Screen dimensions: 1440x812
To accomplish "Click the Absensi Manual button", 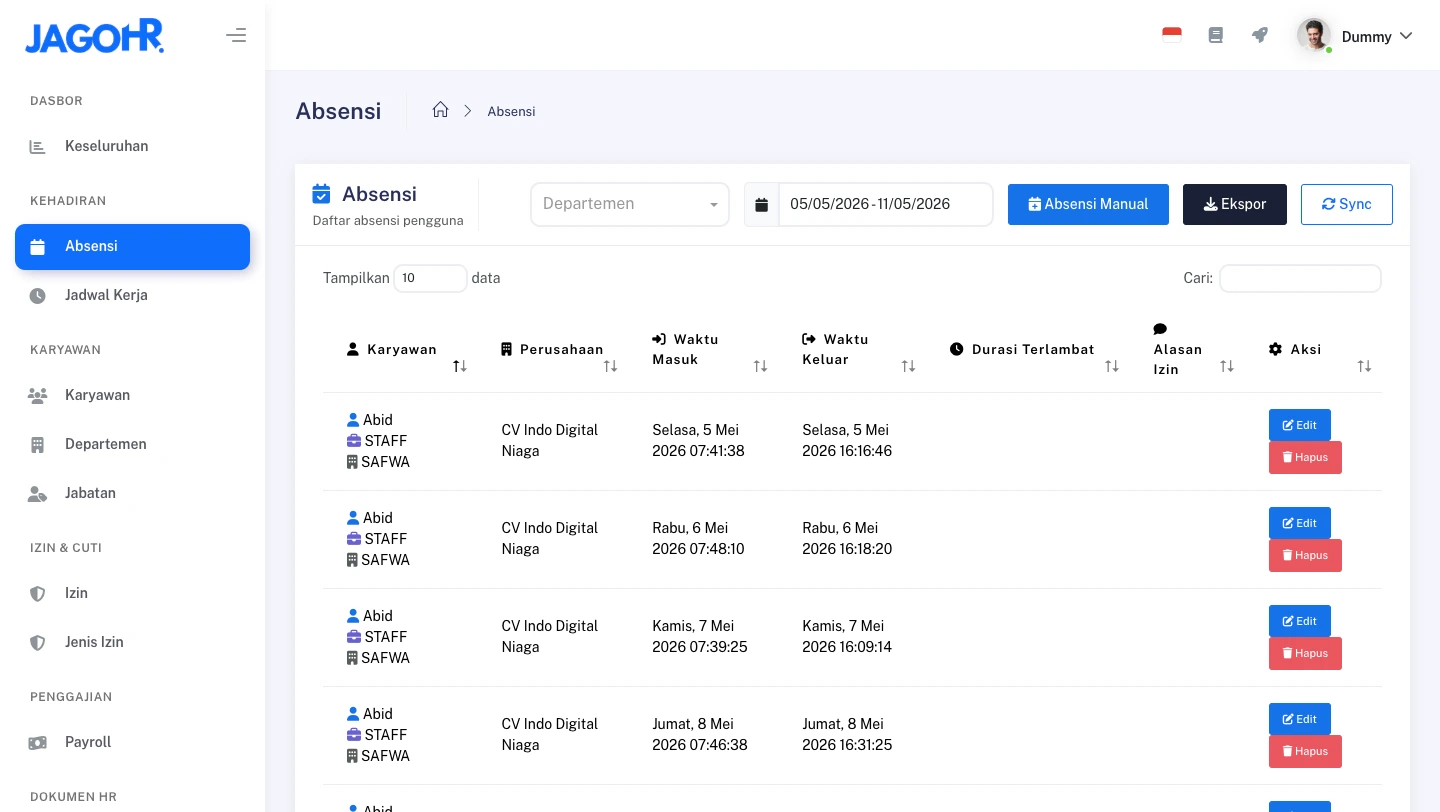I will 1088,204.
